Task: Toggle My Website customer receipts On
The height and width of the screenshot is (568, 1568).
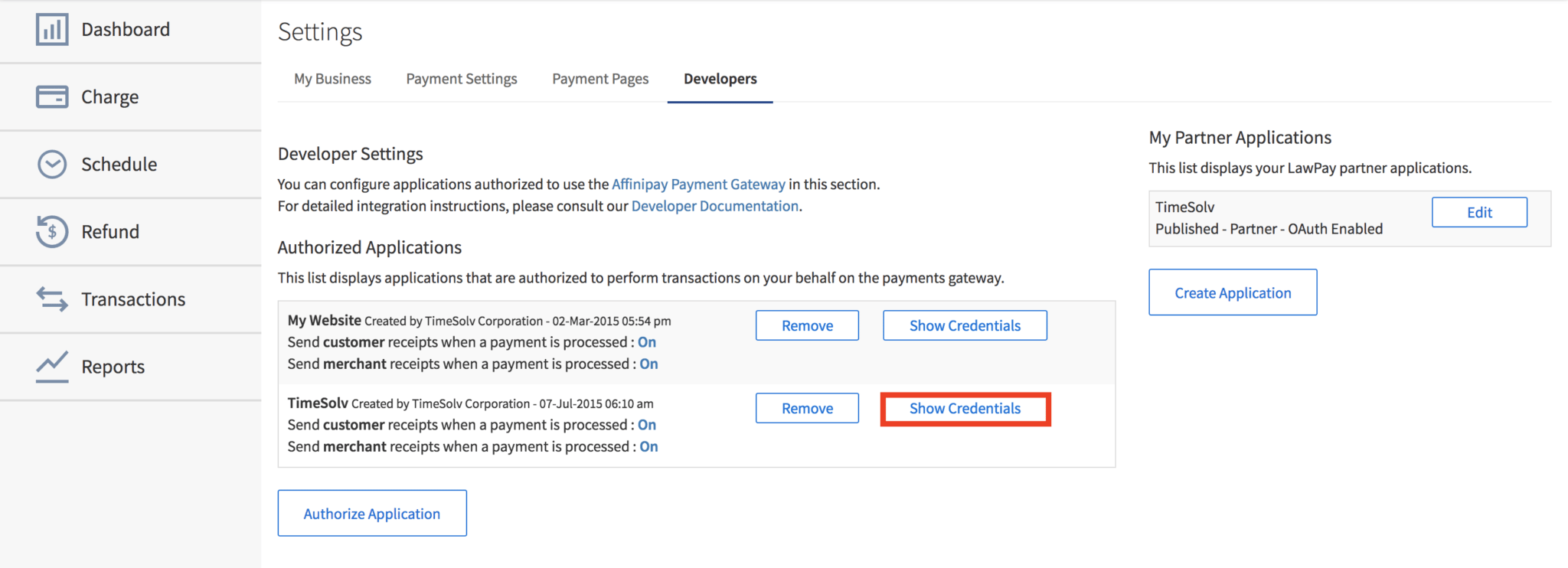Action: click(647, 342)
